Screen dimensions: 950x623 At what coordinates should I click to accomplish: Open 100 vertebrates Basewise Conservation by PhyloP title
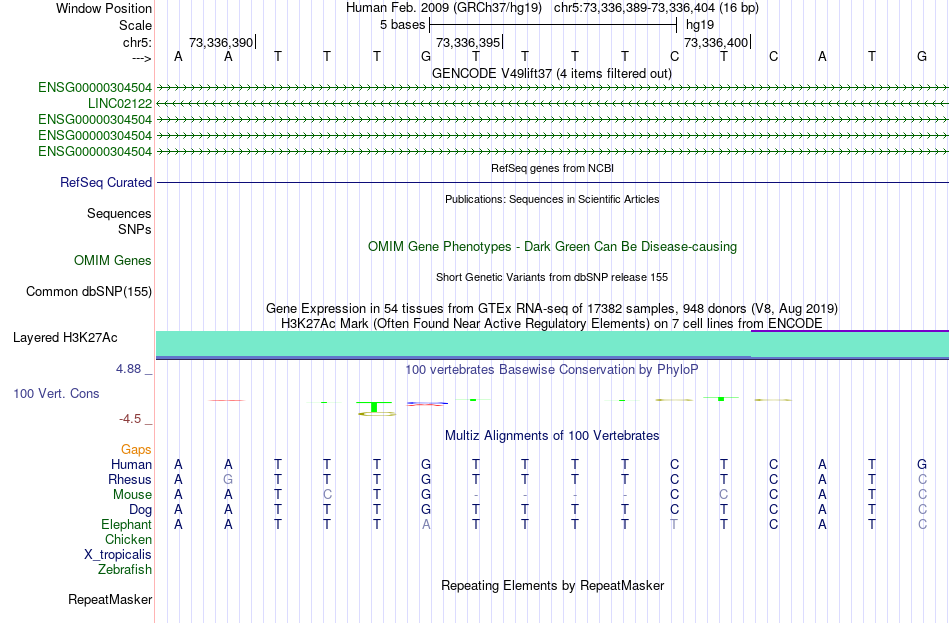[552, 370]
